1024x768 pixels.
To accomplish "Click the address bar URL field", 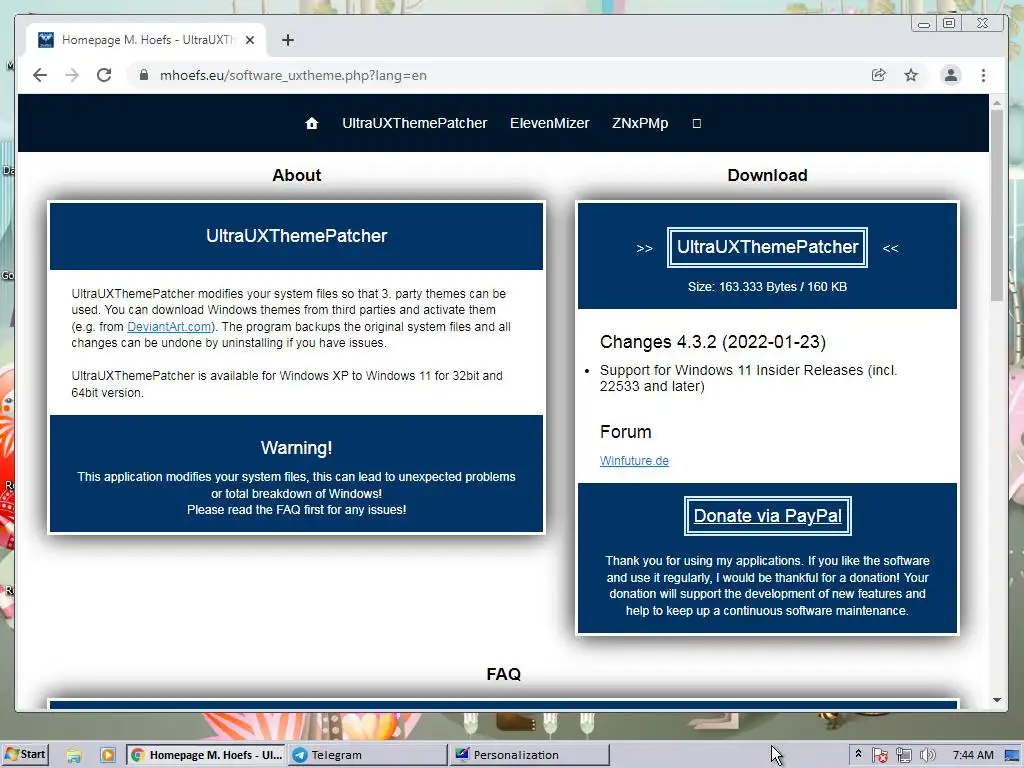I will pyautogui.click(x=496, y=75).
